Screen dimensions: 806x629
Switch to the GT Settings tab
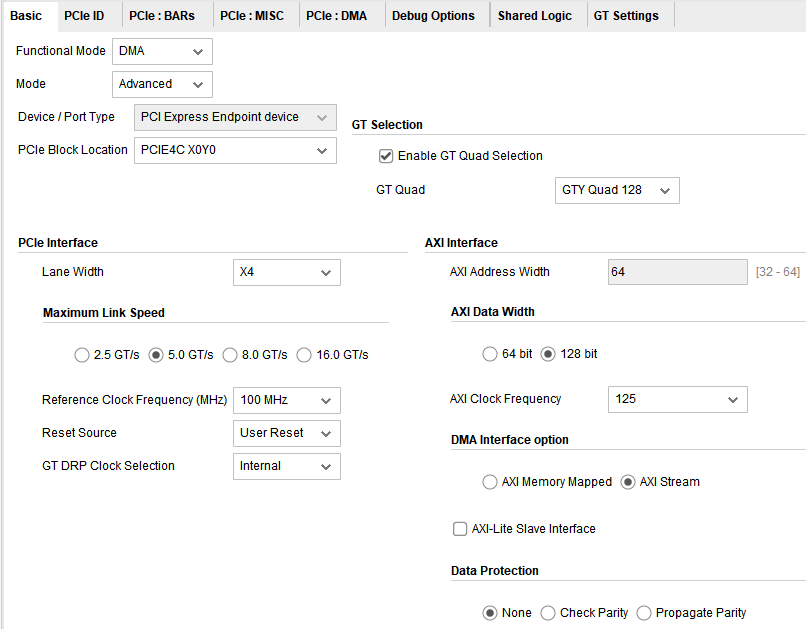[x=625, y=15]
